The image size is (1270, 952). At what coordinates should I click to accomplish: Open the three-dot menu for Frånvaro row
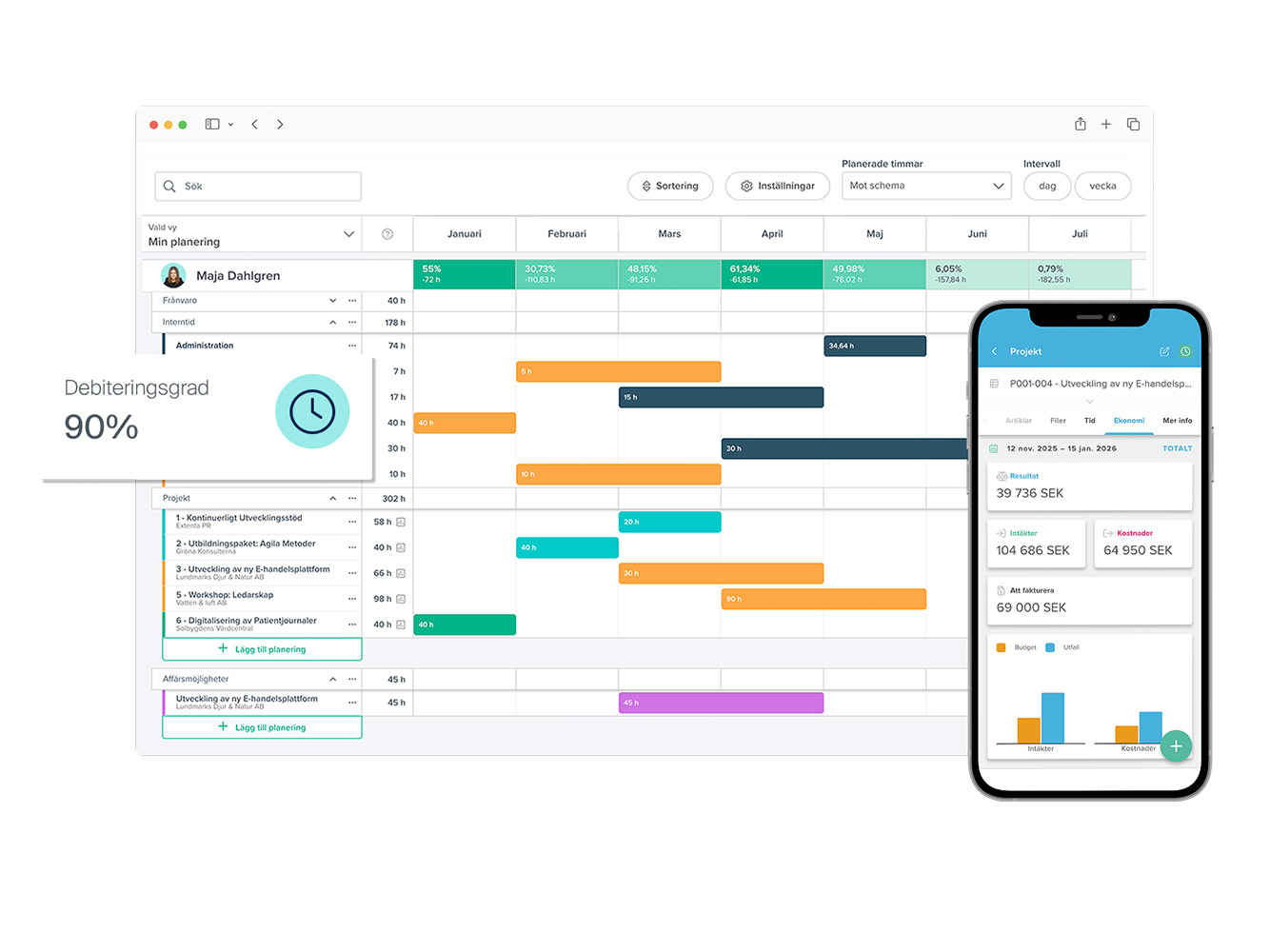[352, 301]
